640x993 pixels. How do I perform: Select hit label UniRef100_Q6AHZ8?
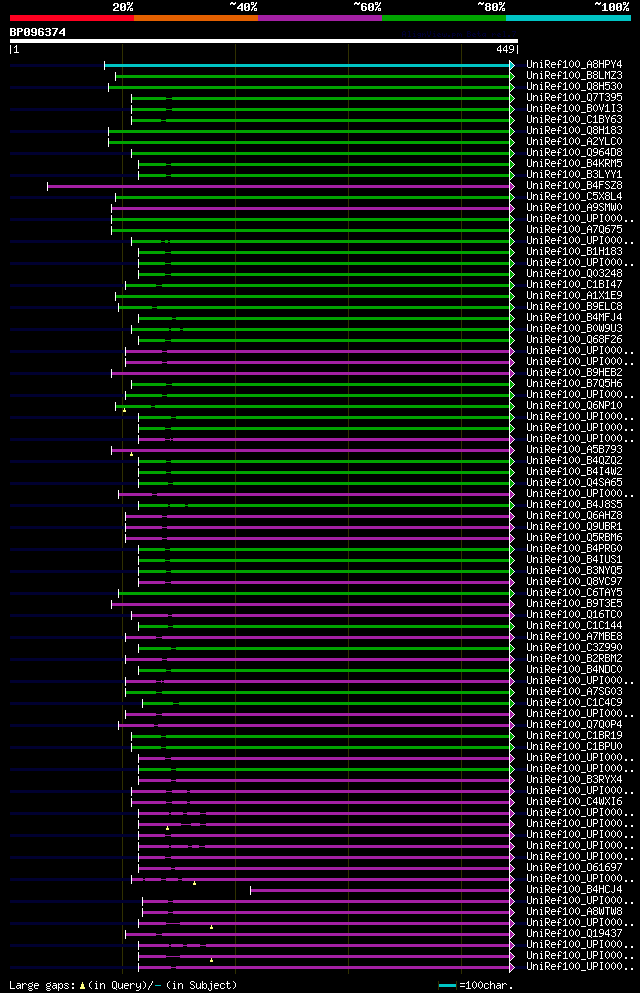pyautogui.click(x=574, y=515)
